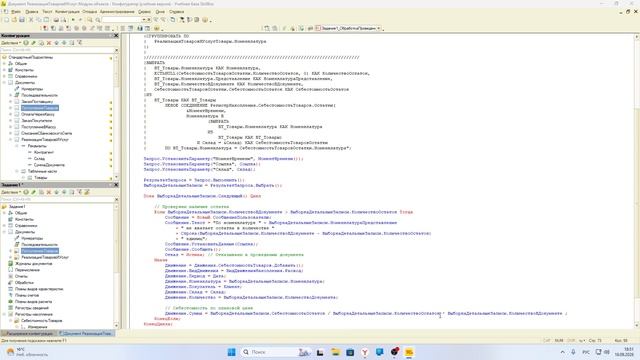Open the Правка menu
Screen dimensions: 640x360
pos(31,11)
